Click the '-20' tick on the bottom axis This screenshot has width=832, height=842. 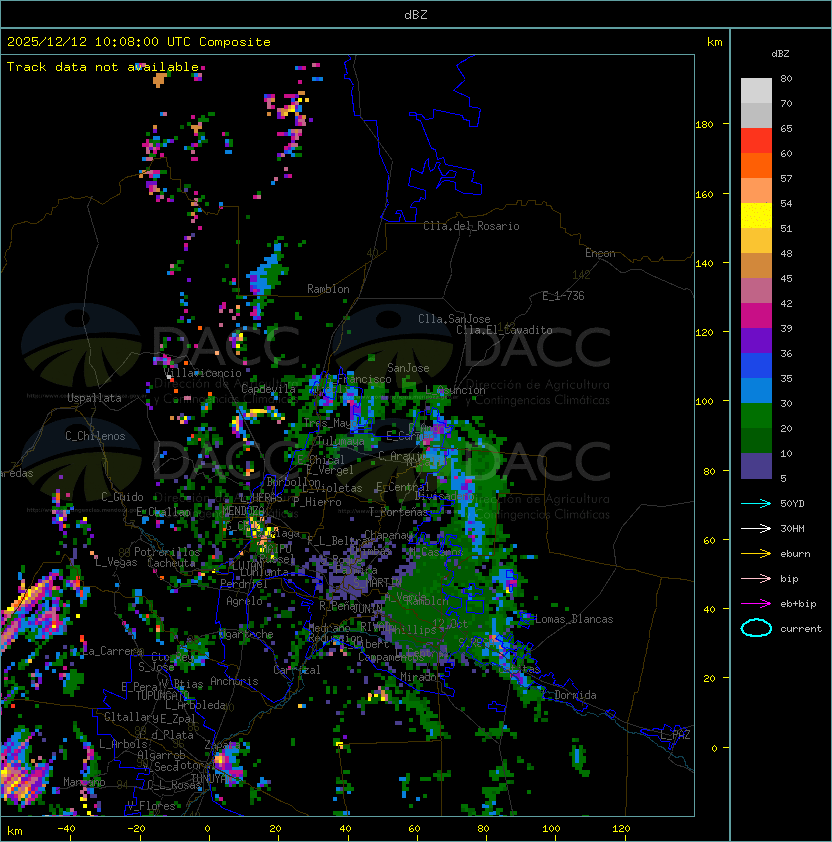[136, 829]
